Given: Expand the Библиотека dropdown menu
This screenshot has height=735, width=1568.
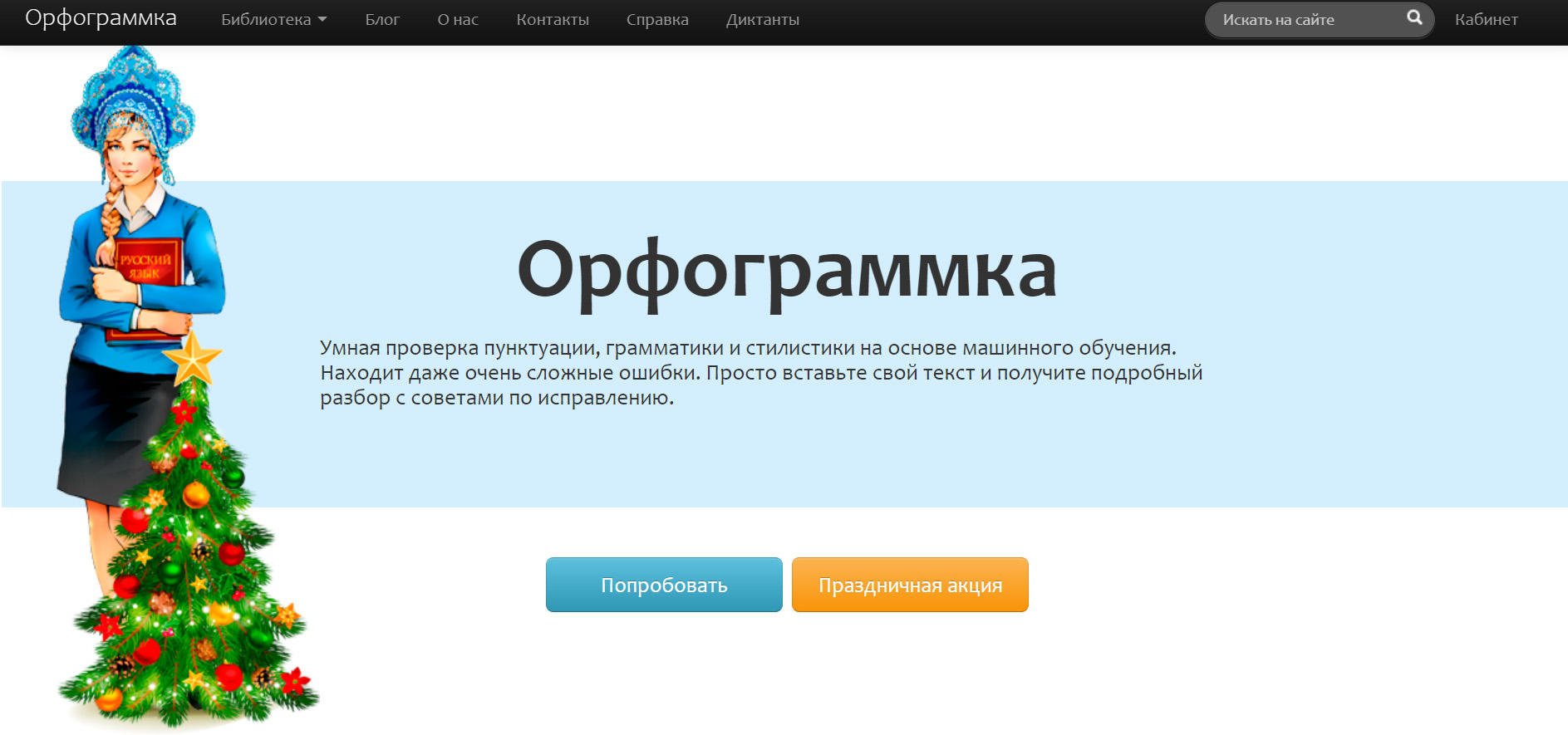Looking at the screenshot, I should (x=273, y=20).
